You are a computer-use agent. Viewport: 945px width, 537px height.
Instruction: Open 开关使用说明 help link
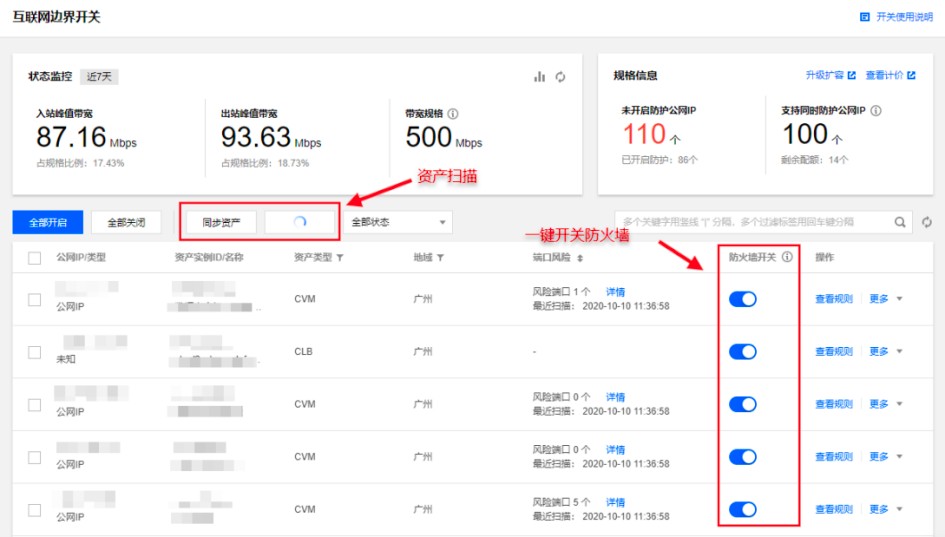896,17
